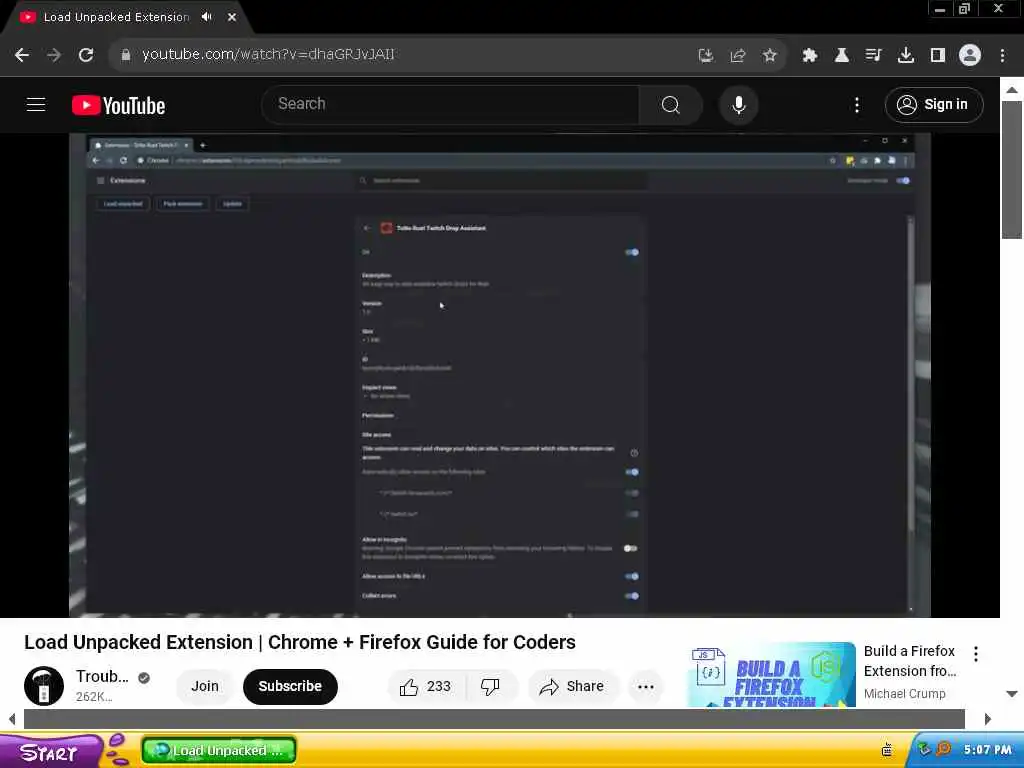Open Chrome three-dot menu
The image size is (1024, 768).
pos(1002,56)
